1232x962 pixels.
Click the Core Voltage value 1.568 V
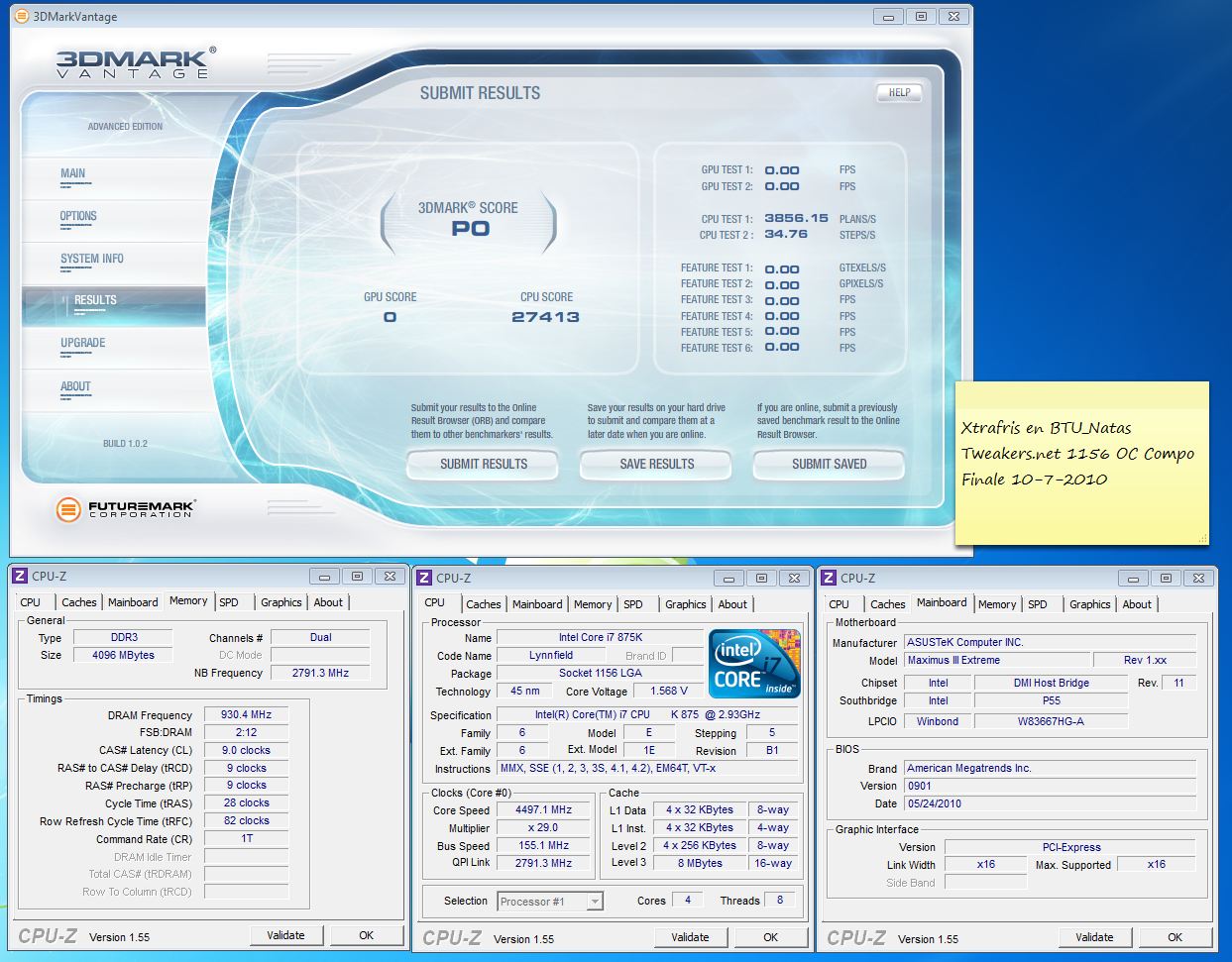tap(669, 691)
